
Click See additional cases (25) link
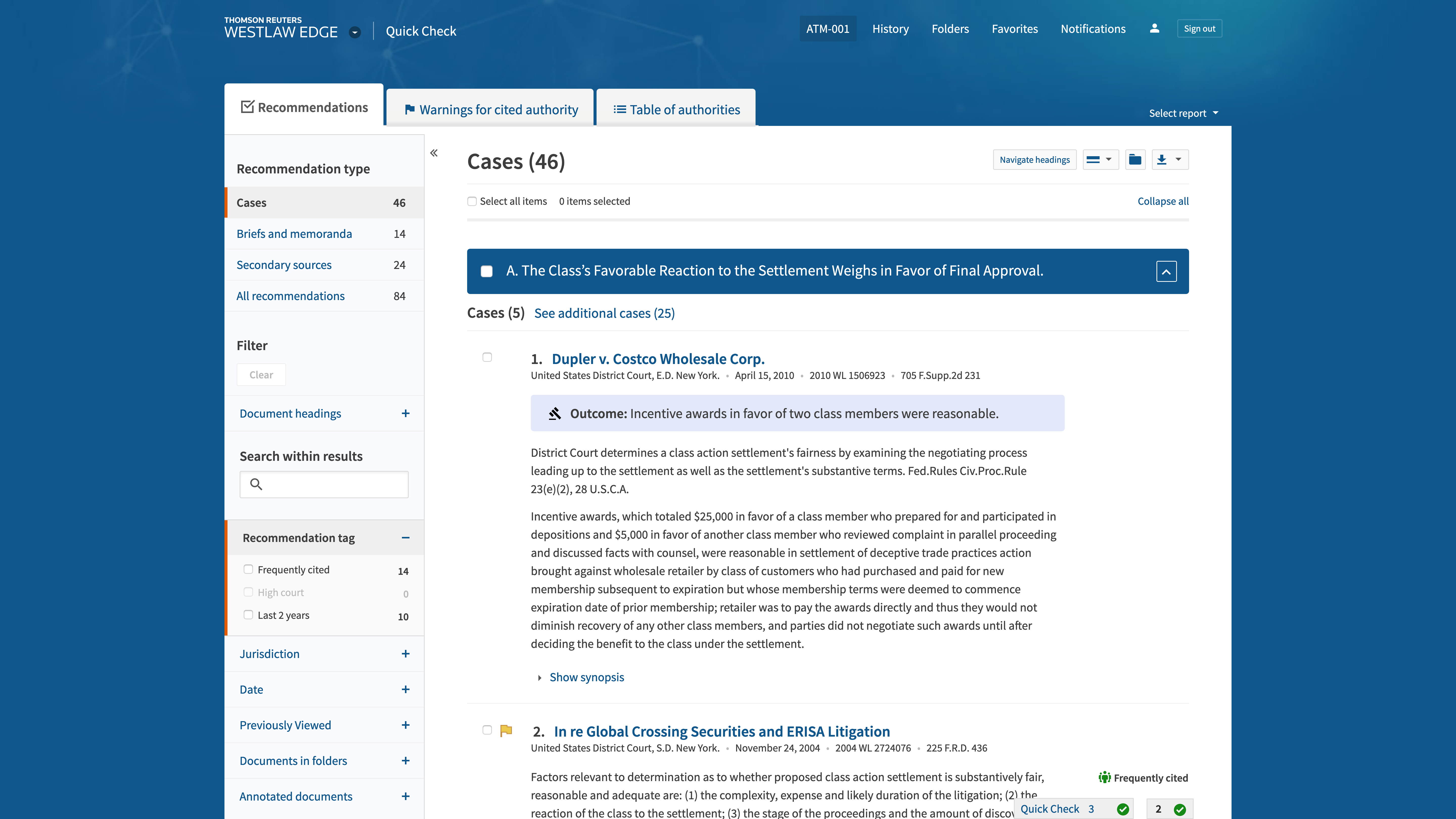pyautogui.click(x=604, y=313)
